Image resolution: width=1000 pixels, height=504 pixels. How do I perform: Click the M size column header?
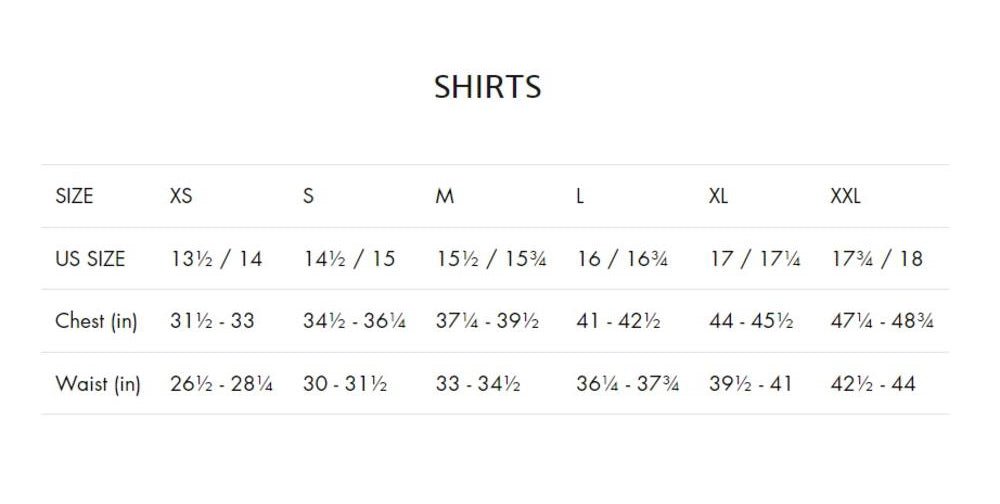[x=445, y=196]
